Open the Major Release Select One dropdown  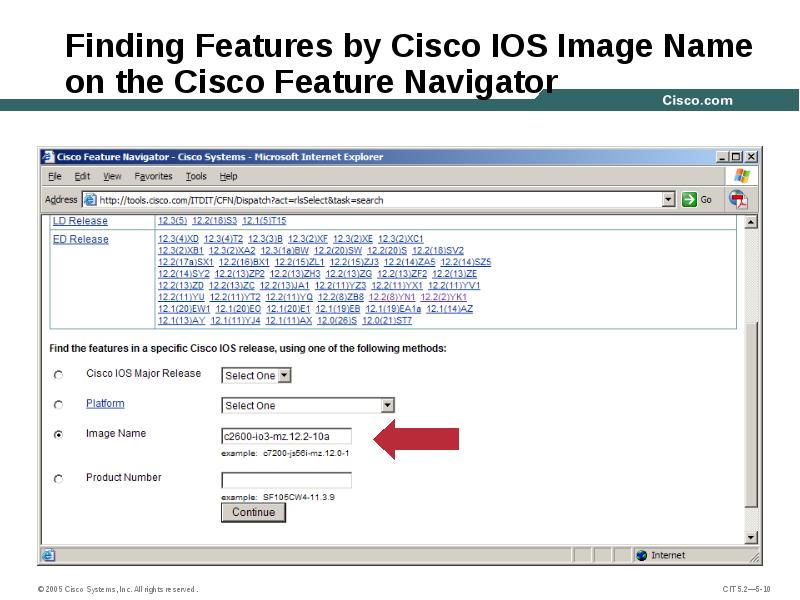256,376
